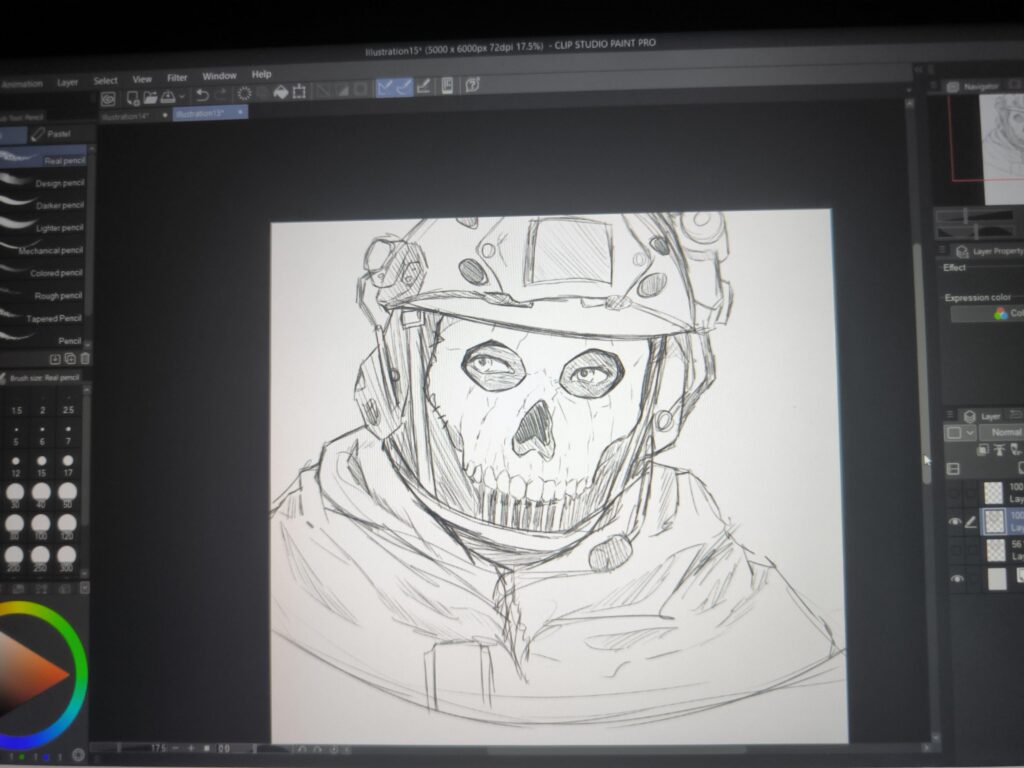Open the Window menu

pos(219,75)
